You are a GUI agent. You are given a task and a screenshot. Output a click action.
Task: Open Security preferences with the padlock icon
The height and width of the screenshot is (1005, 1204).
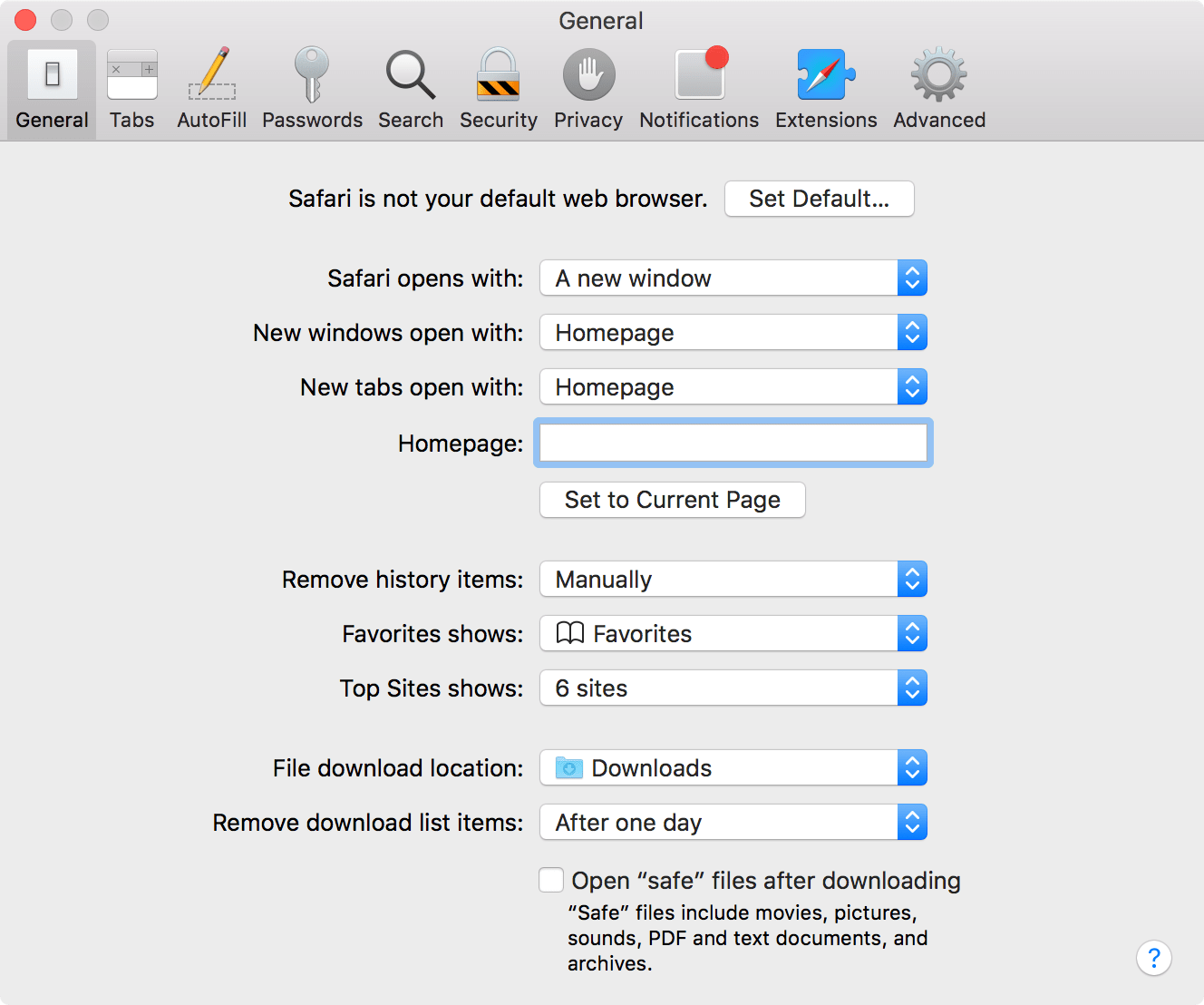(x=499, y=90)
